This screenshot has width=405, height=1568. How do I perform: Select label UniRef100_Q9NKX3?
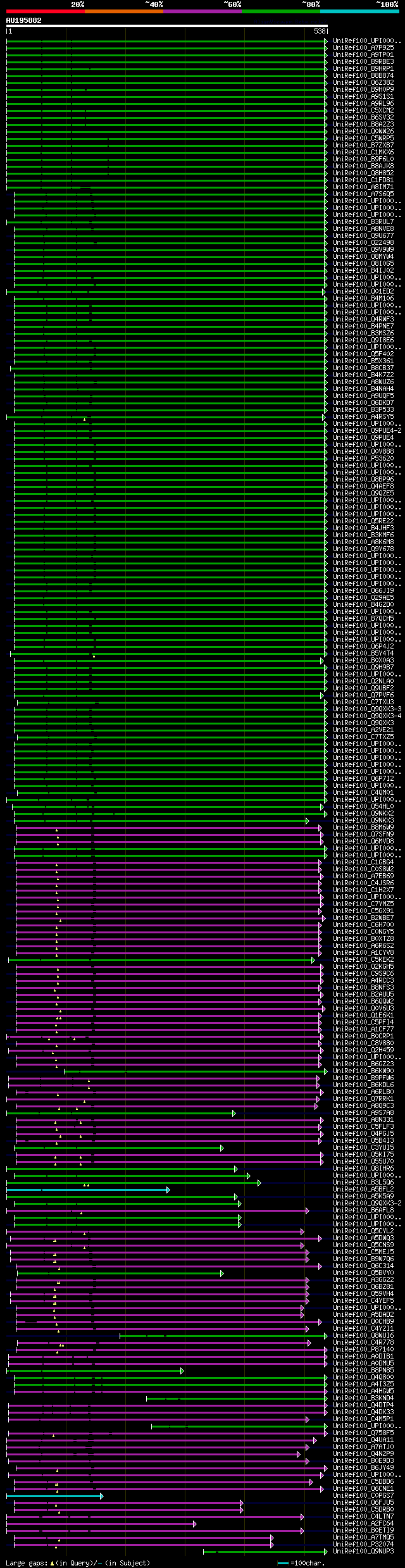[x=363, y=820]
